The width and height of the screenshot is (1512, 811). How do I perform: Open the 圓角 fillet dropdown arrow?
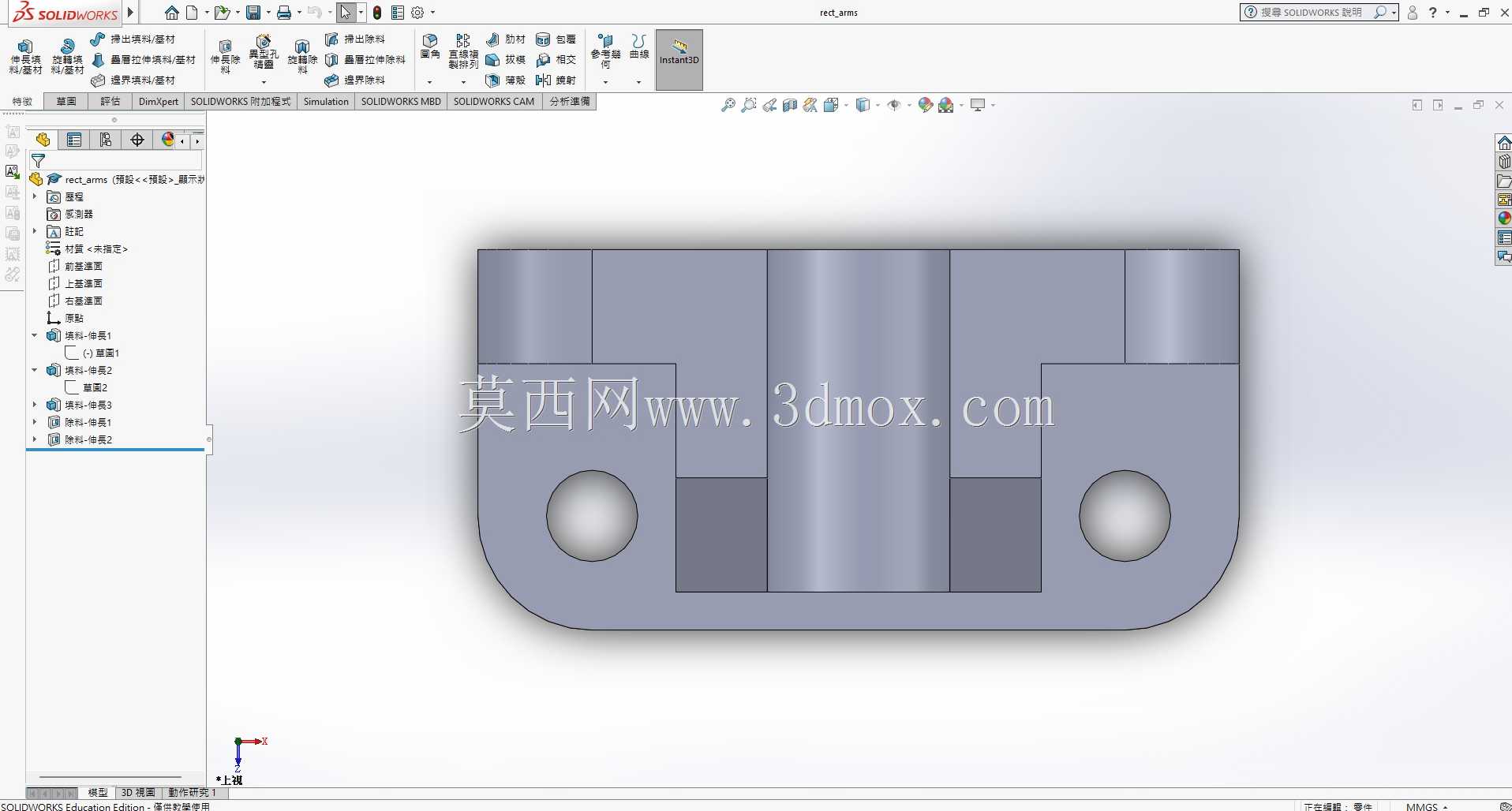pyautogui.click(x=430, y=82)
